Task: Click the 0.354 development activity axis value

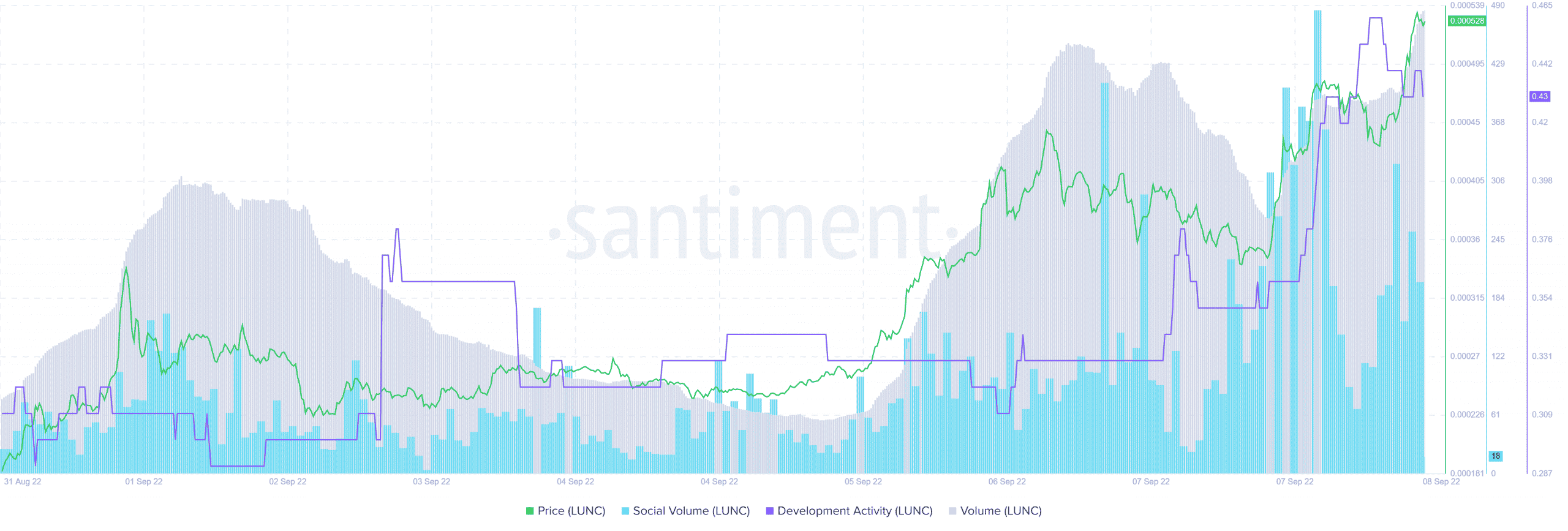Action: (1542, 298)
